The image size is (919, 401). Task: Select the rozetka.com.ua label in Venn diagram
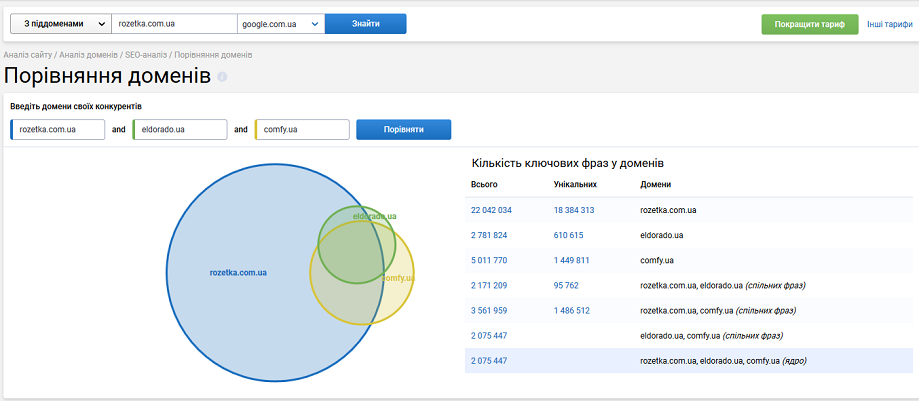coord(238,273)
